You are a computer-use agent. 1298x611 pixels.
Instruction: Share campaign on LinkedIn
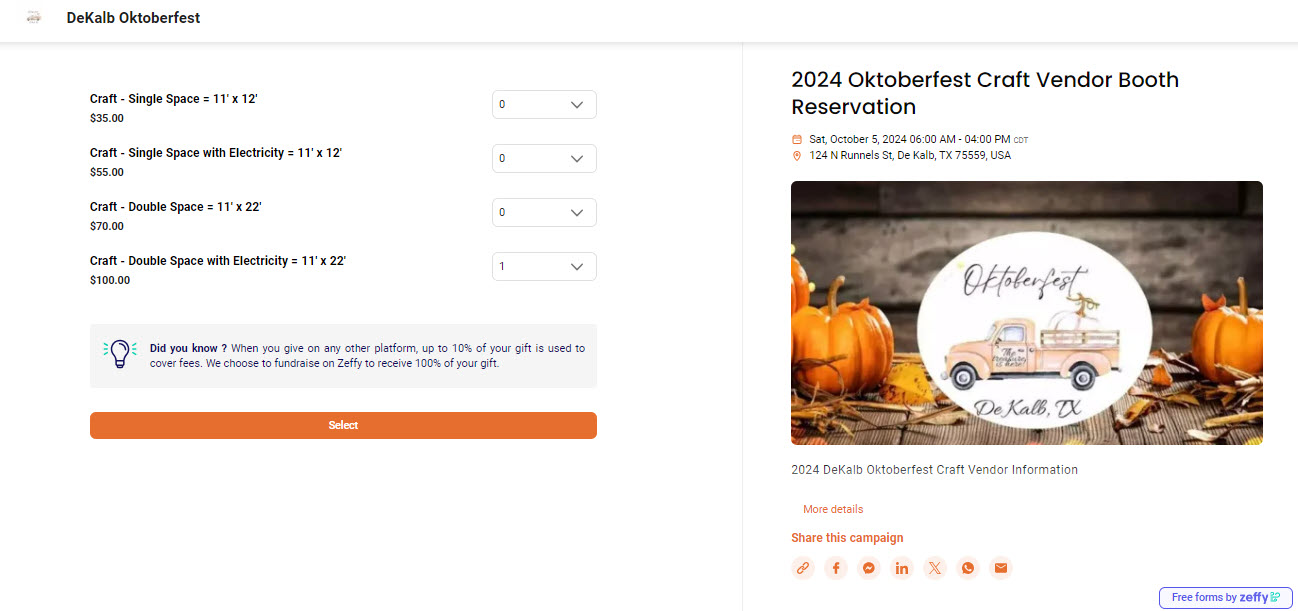point(902,568)
